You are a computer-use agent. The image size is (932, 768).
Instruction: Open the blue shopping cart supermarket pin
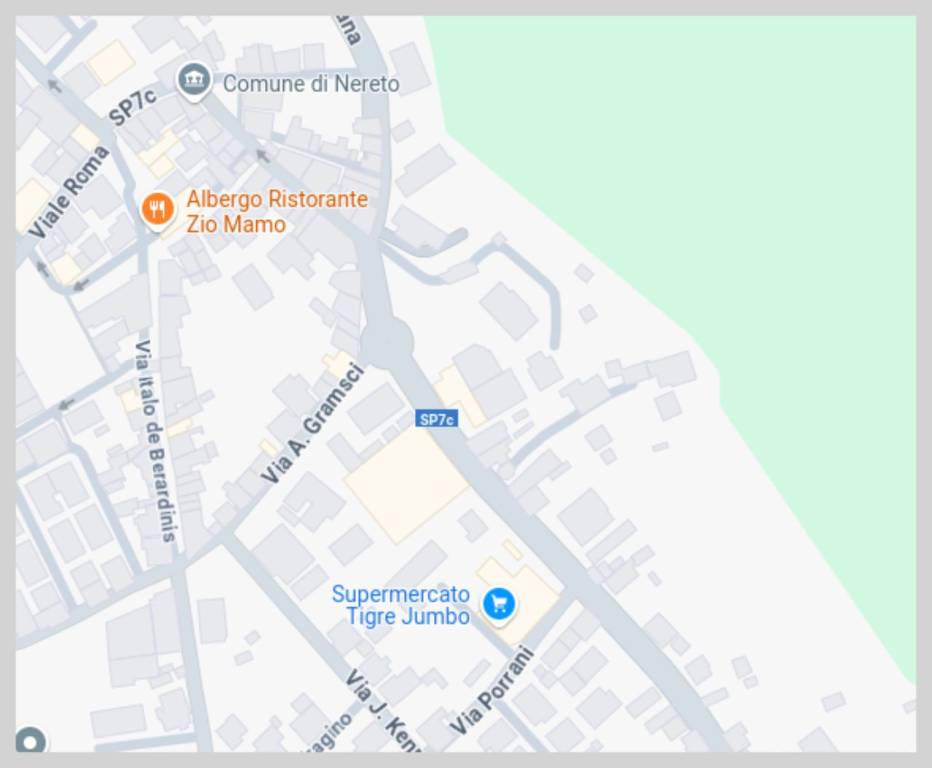(x=499, y=605)
